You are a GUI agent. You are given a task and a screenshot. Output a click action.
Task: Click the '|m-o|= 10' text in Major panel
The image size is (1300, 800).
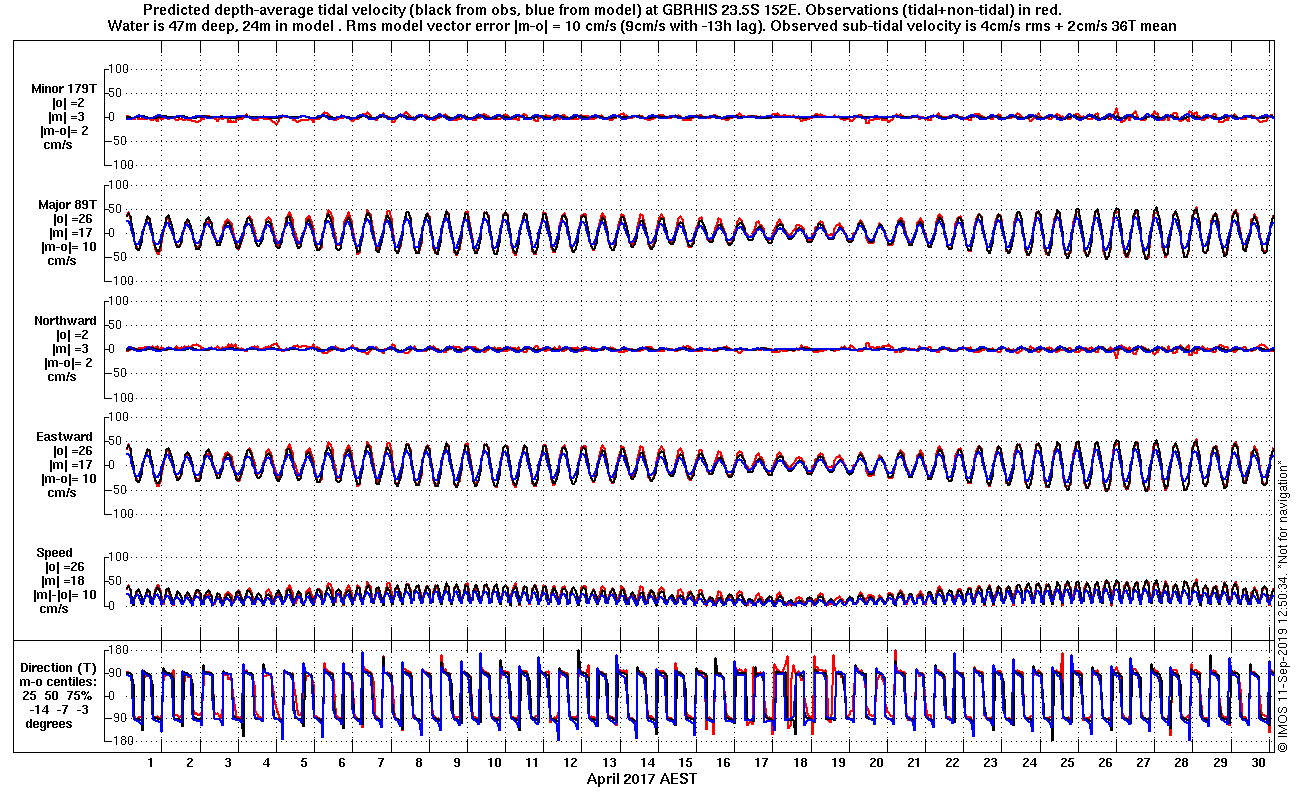click(68, 247)
